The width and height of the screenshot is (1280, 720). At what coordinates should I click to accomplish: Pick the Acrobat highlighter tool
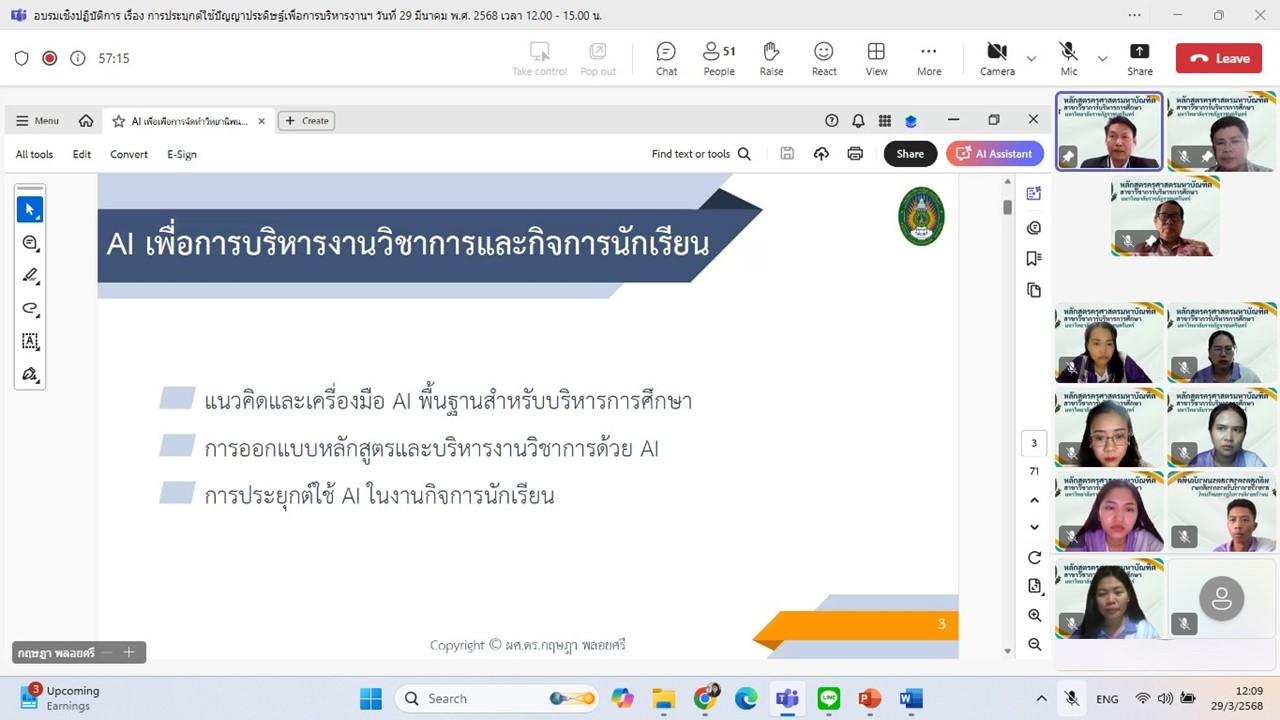click(30, 275)
